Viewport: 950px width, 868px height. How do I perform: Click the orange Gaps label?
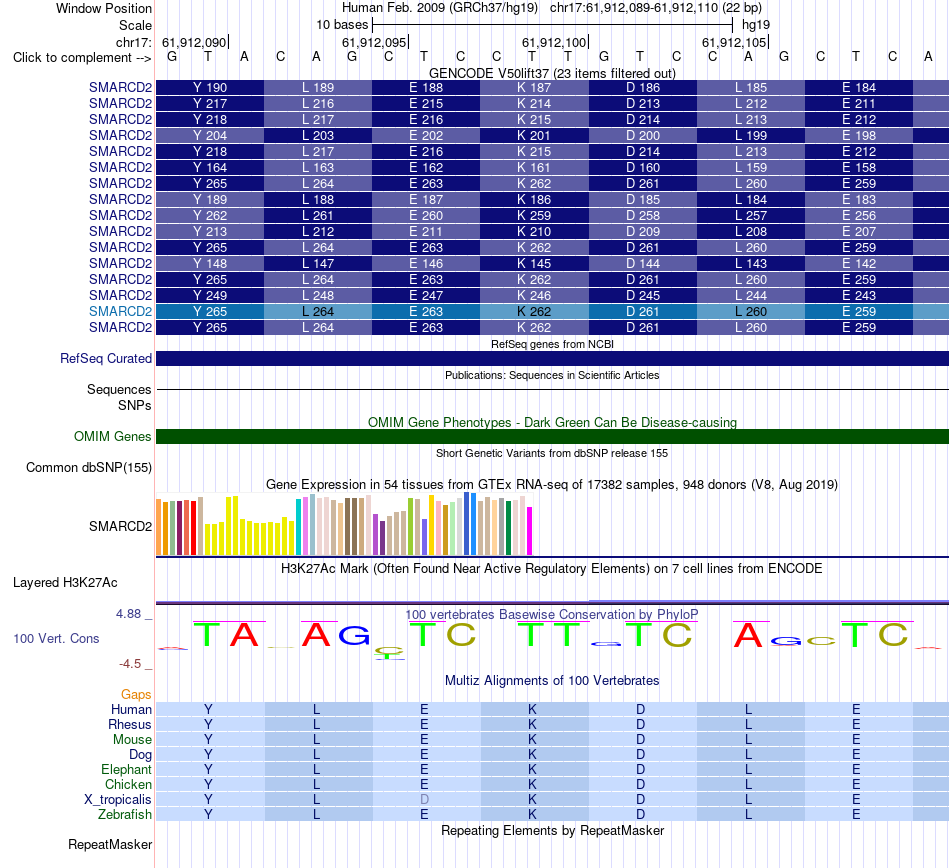pos(136,694)
